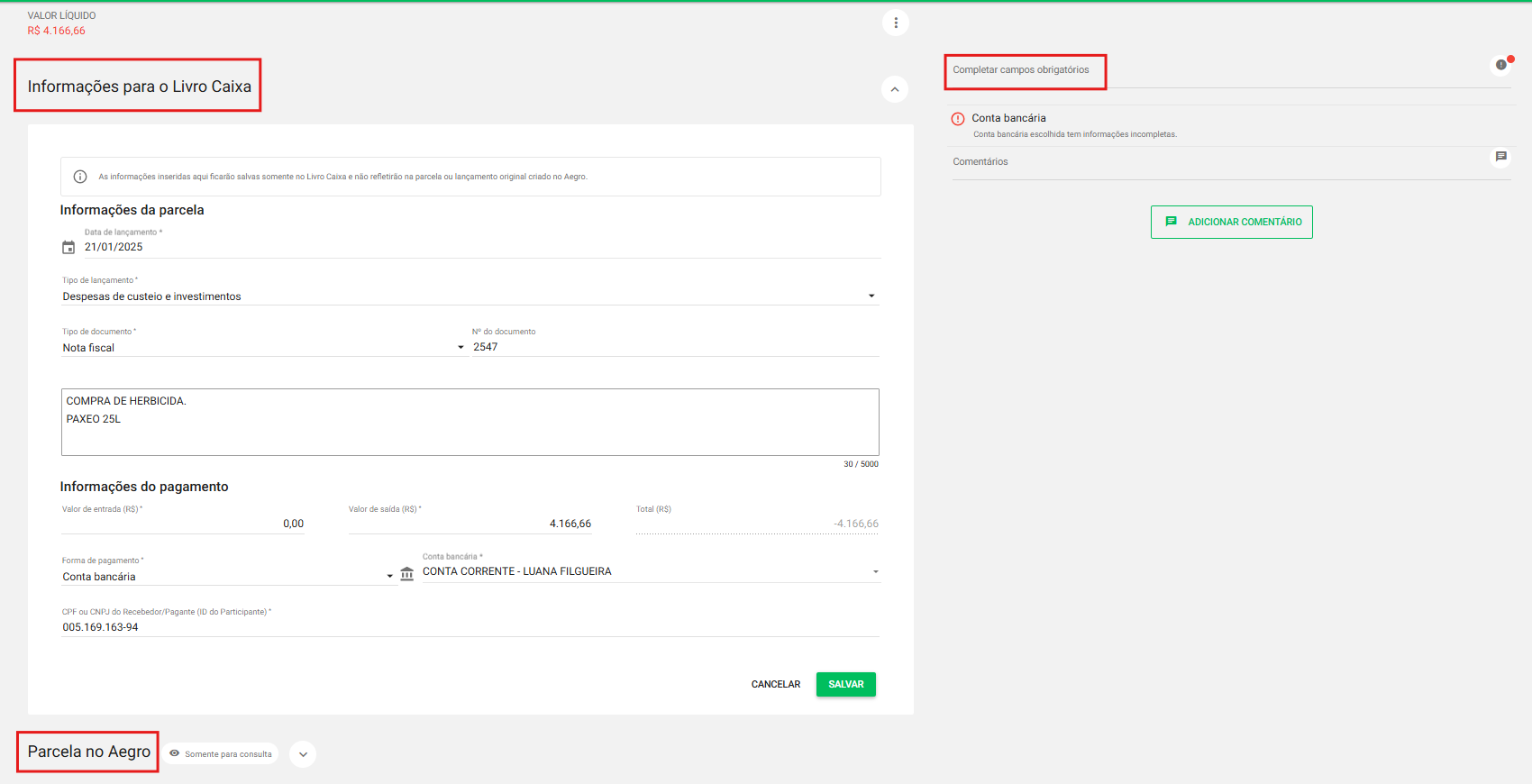The image size is (1532, 784).
Task: Click the CPF ou CNPJ input field
Action: [470, 627]
